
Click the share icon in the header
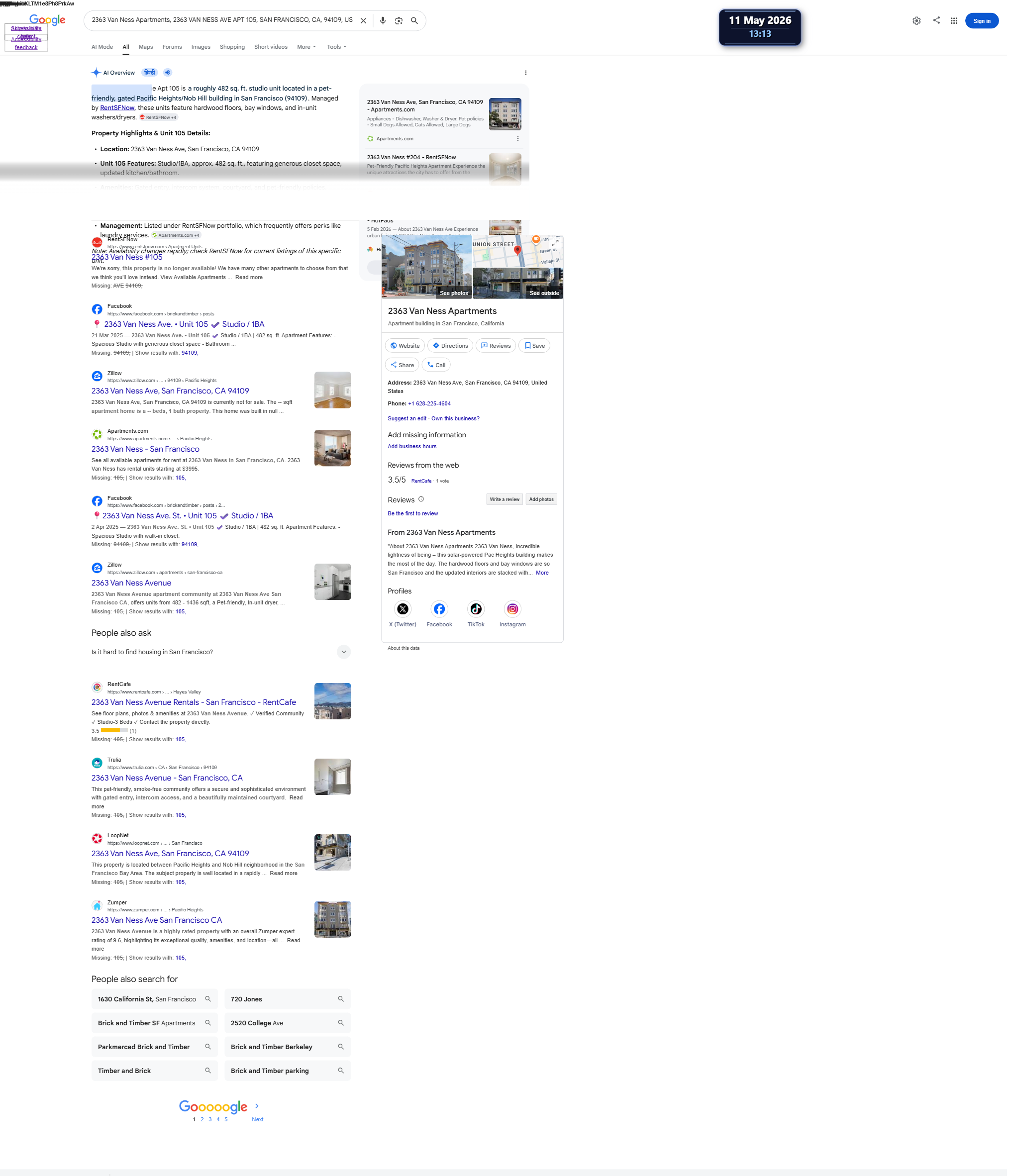point(941,20)
